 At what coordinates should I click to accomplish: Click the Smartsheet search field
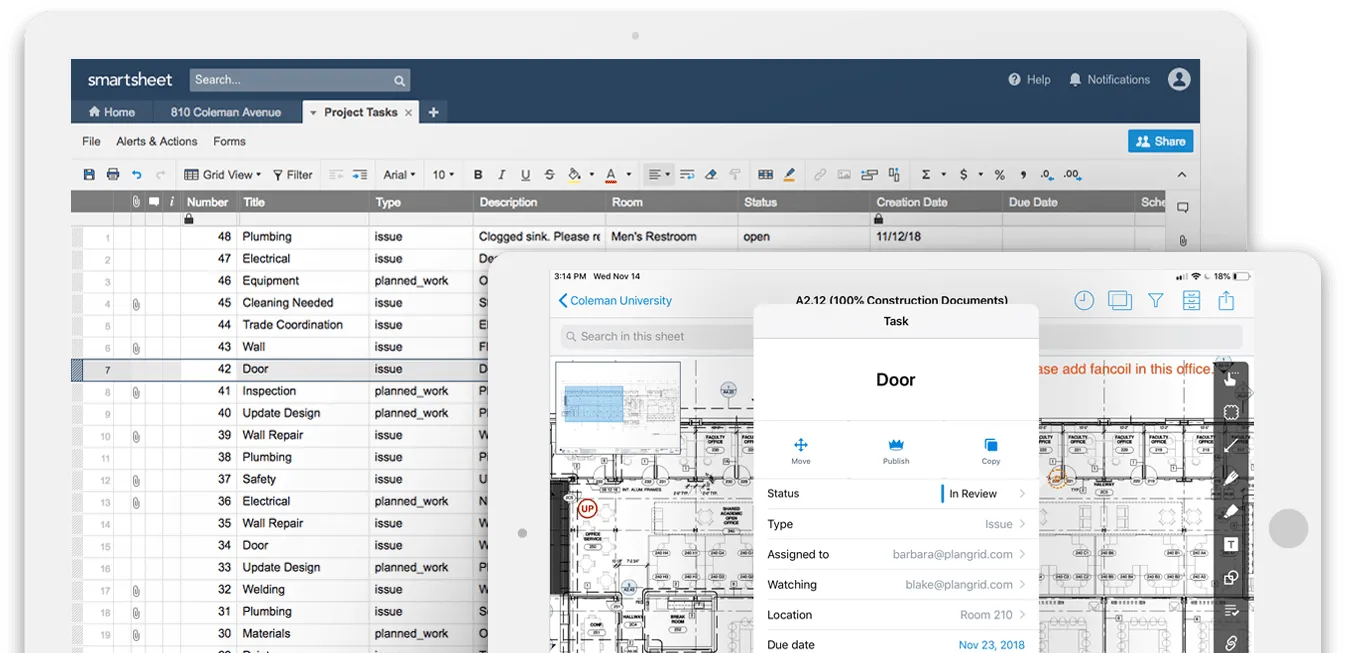click(x=300, y=80)
